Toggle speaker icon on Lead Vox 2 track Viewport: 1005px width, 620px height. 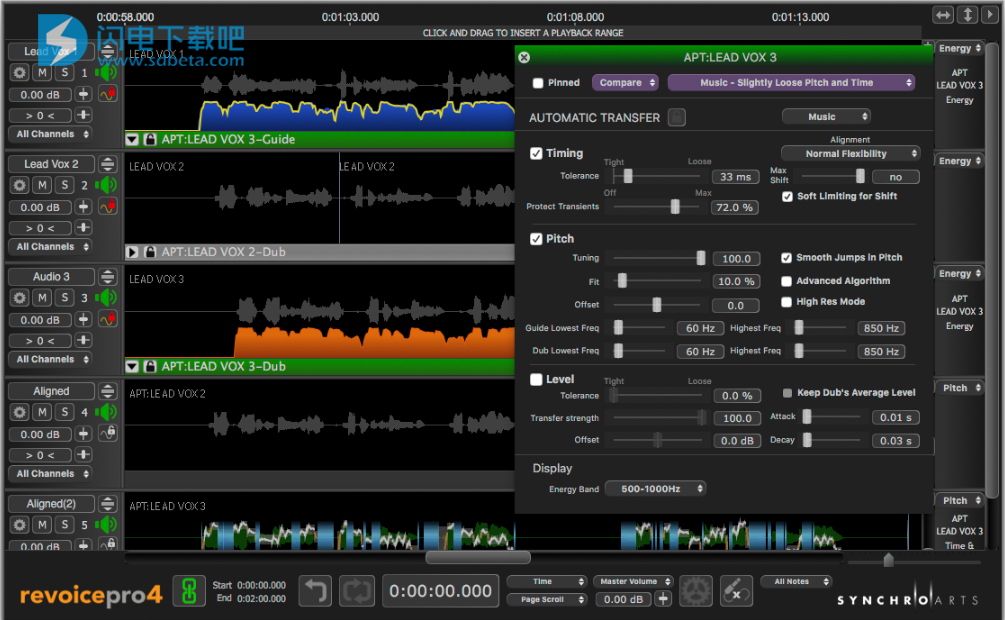pos(106,185)
